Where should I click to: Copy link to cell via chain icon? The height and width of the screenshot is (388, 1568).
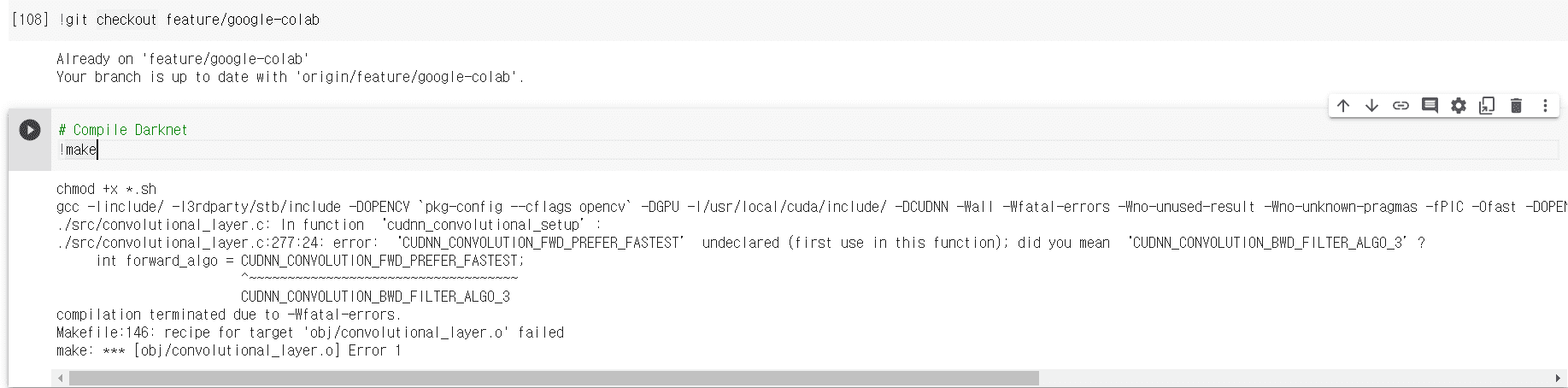tap(1401, 106)
